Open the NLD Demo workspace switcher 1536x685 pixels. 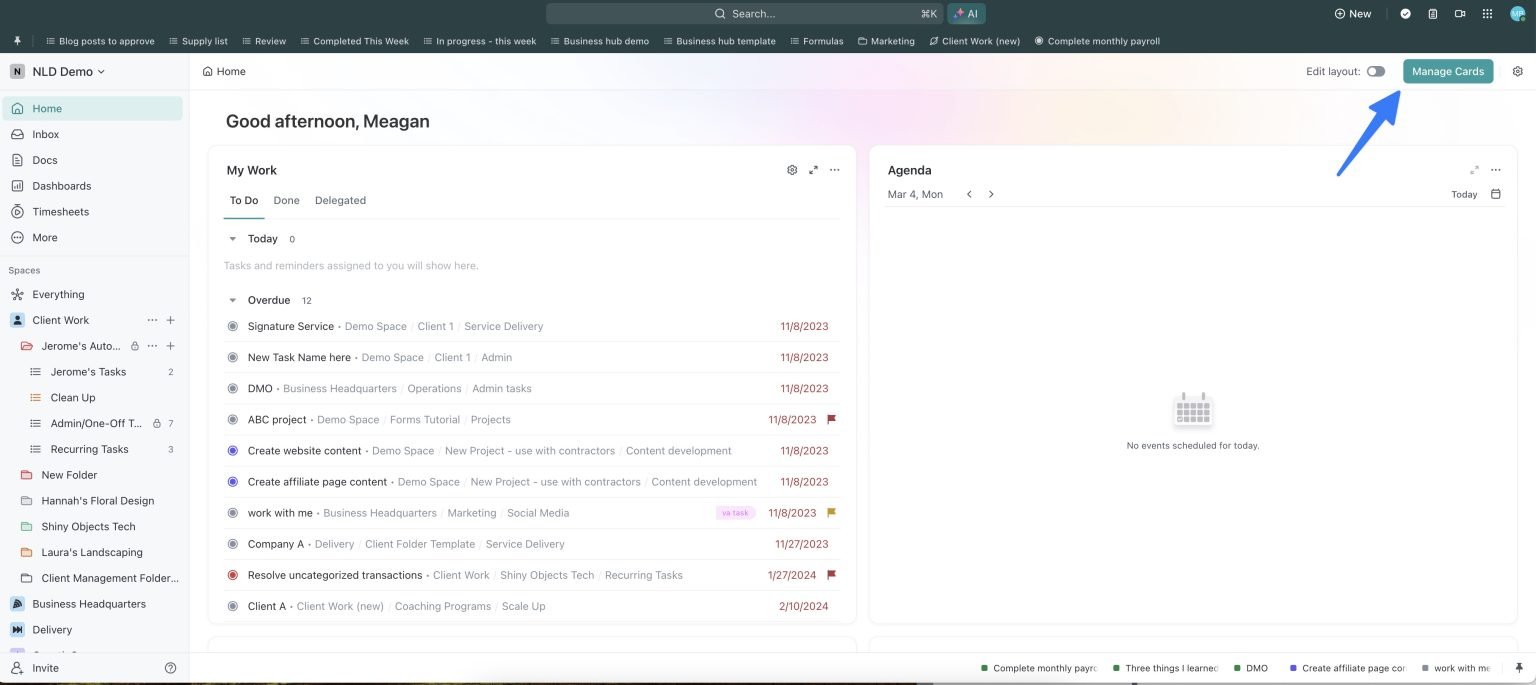(60, 71)
